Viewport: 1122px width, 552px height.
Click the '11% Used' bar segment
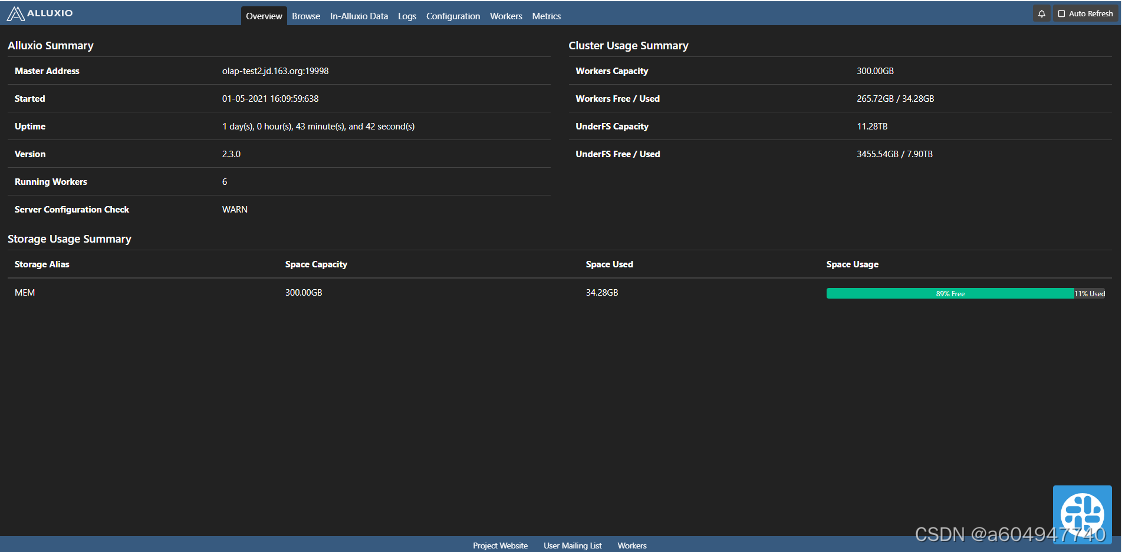[1089, 294]
